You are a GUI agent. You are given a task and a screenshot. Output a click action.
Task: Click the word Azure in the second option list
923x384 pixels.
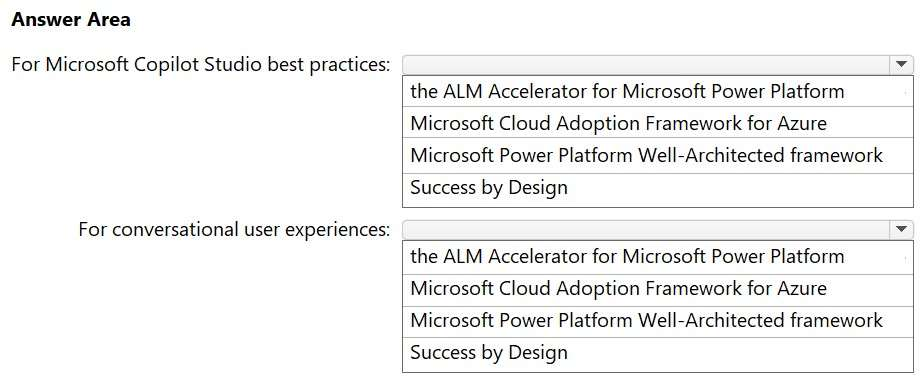pos(799,289)
